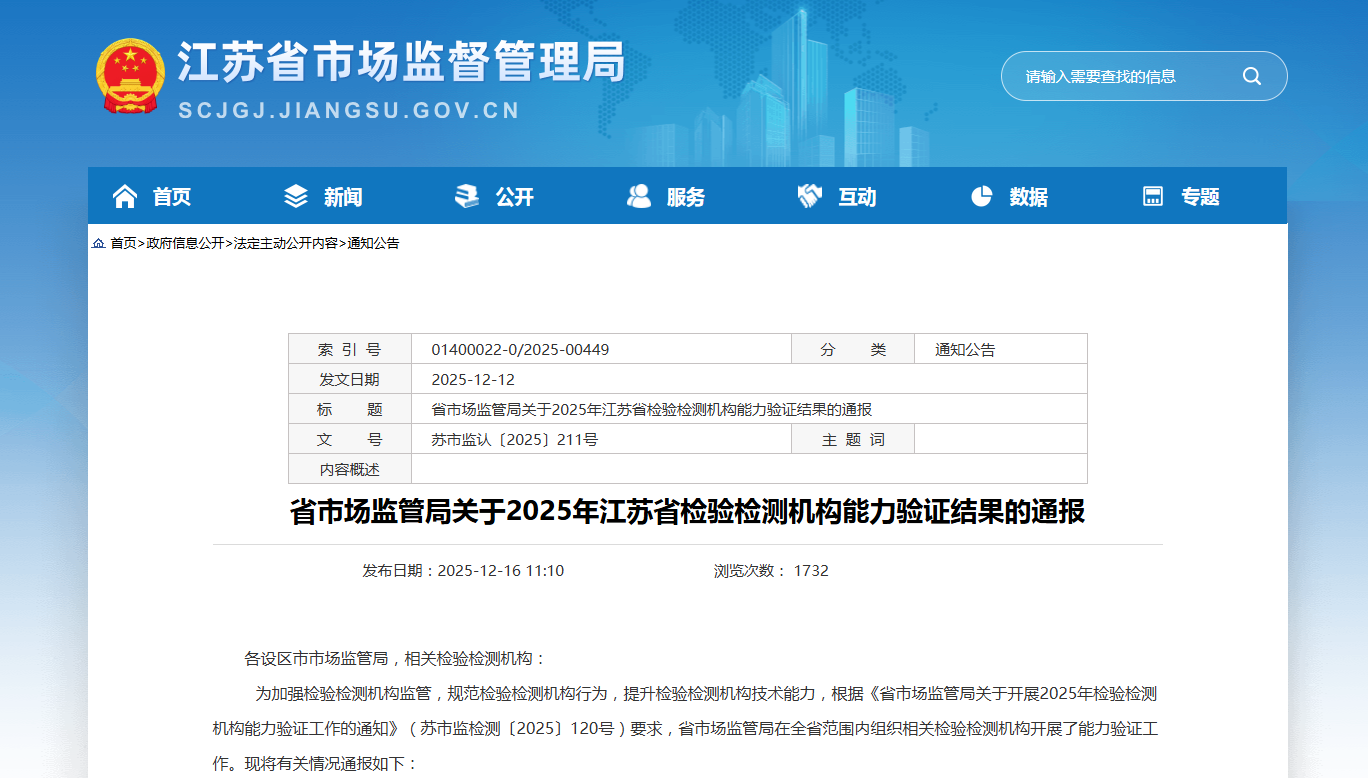Click 首页 in the breadcrumb trail
1368x778 pixels.
[x=123, y=244]
